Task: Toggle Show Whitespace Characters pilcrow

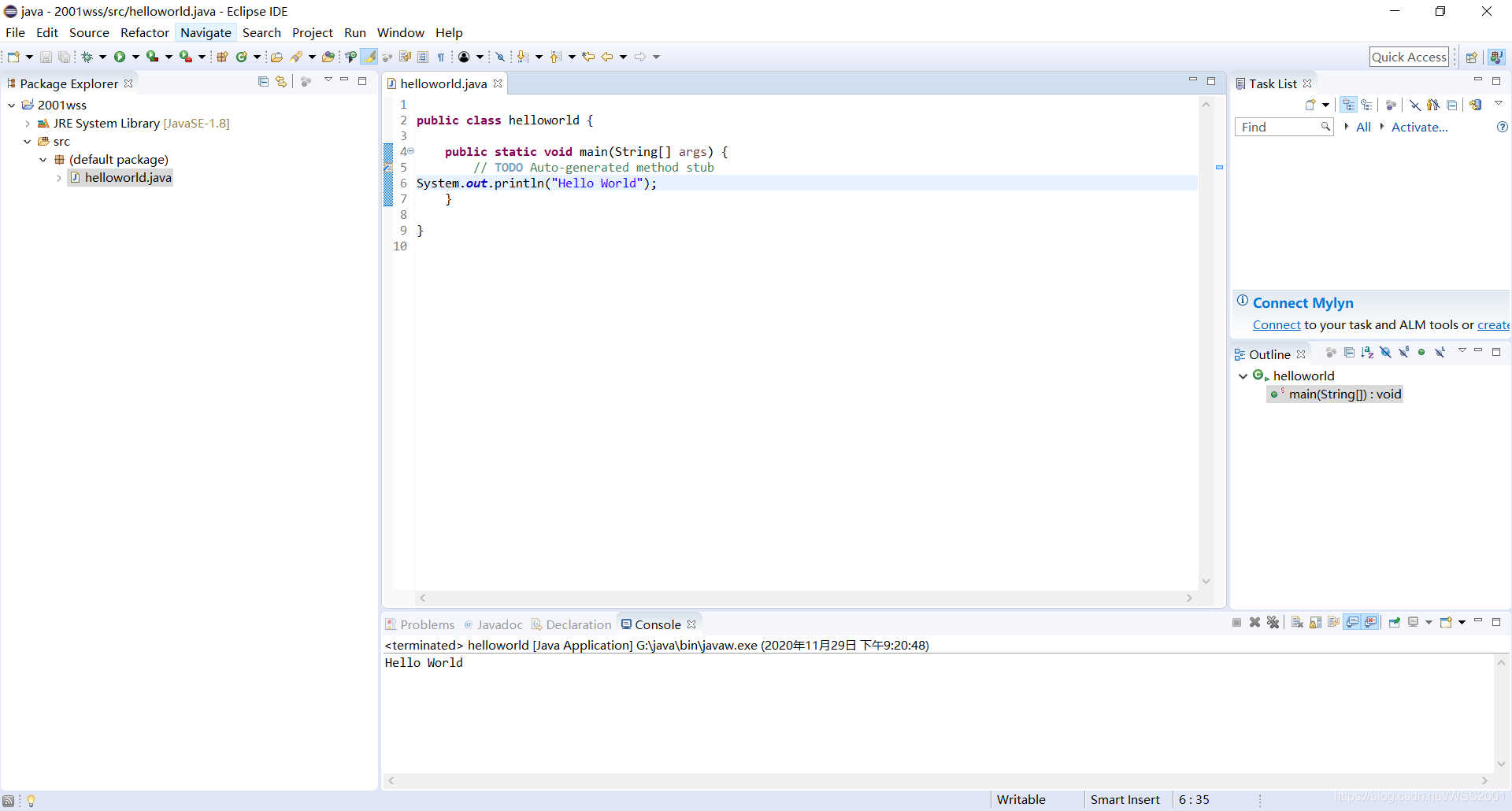Action: pyautogui.click(x=441, y=57)
